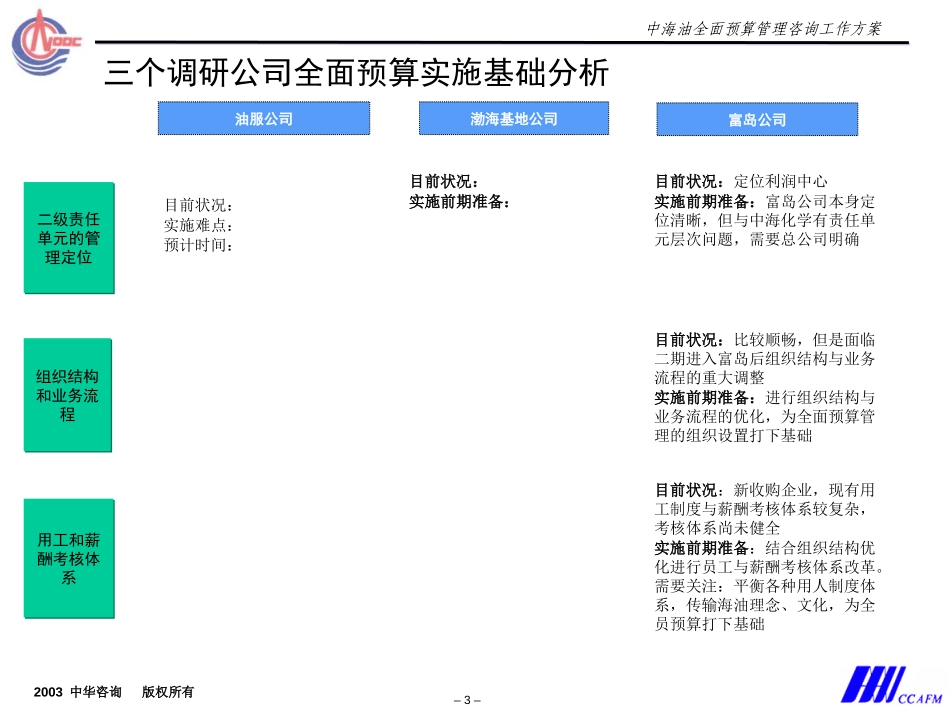Click 实施难点 under 油服公司
Screen dimensions: 950x713
(x=198, y=225)
